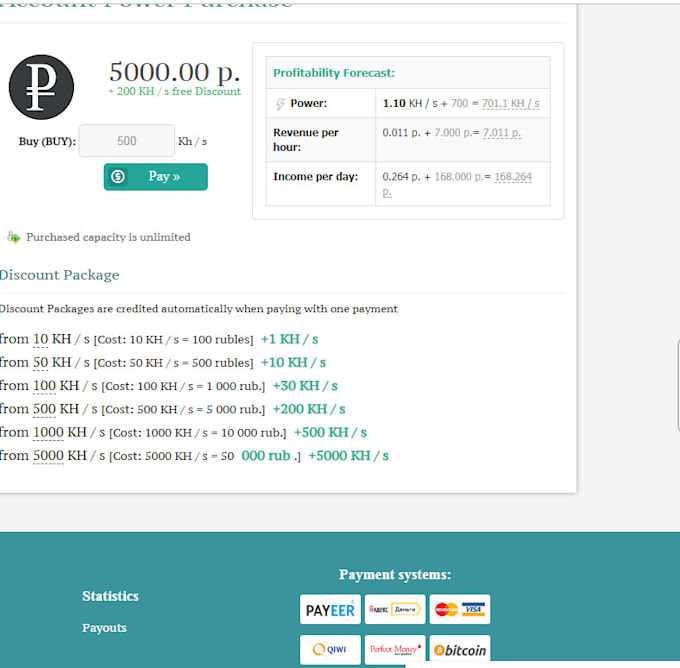Select the PAYEER payment logo
The height and width of the screenshot is (668, 680).
[x=330, y=609]
